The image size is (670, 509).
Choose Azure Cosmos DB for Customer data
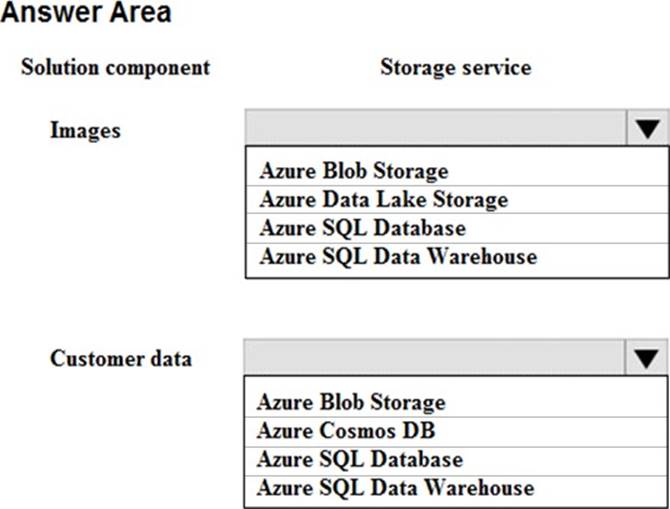[x=346, y=431]
